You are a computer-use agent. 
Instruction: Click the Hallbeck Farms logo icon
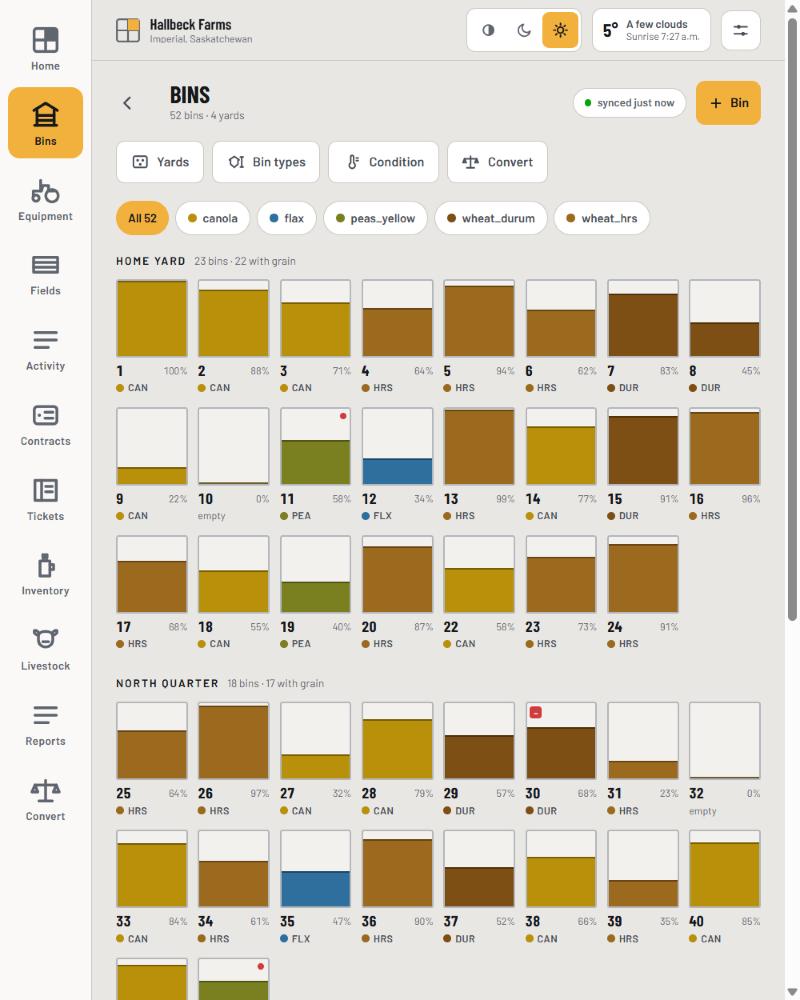(128, 30)
